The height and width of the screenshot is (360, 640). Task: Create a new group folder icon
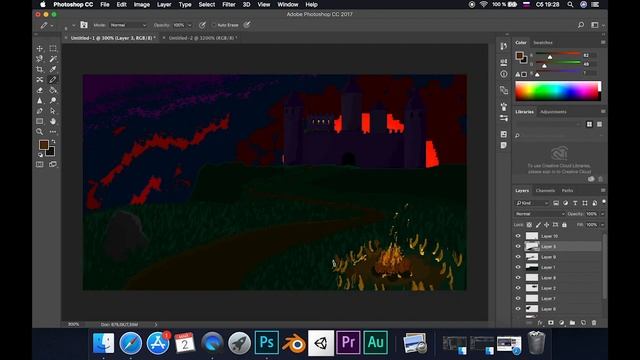(x=572, y=322)
